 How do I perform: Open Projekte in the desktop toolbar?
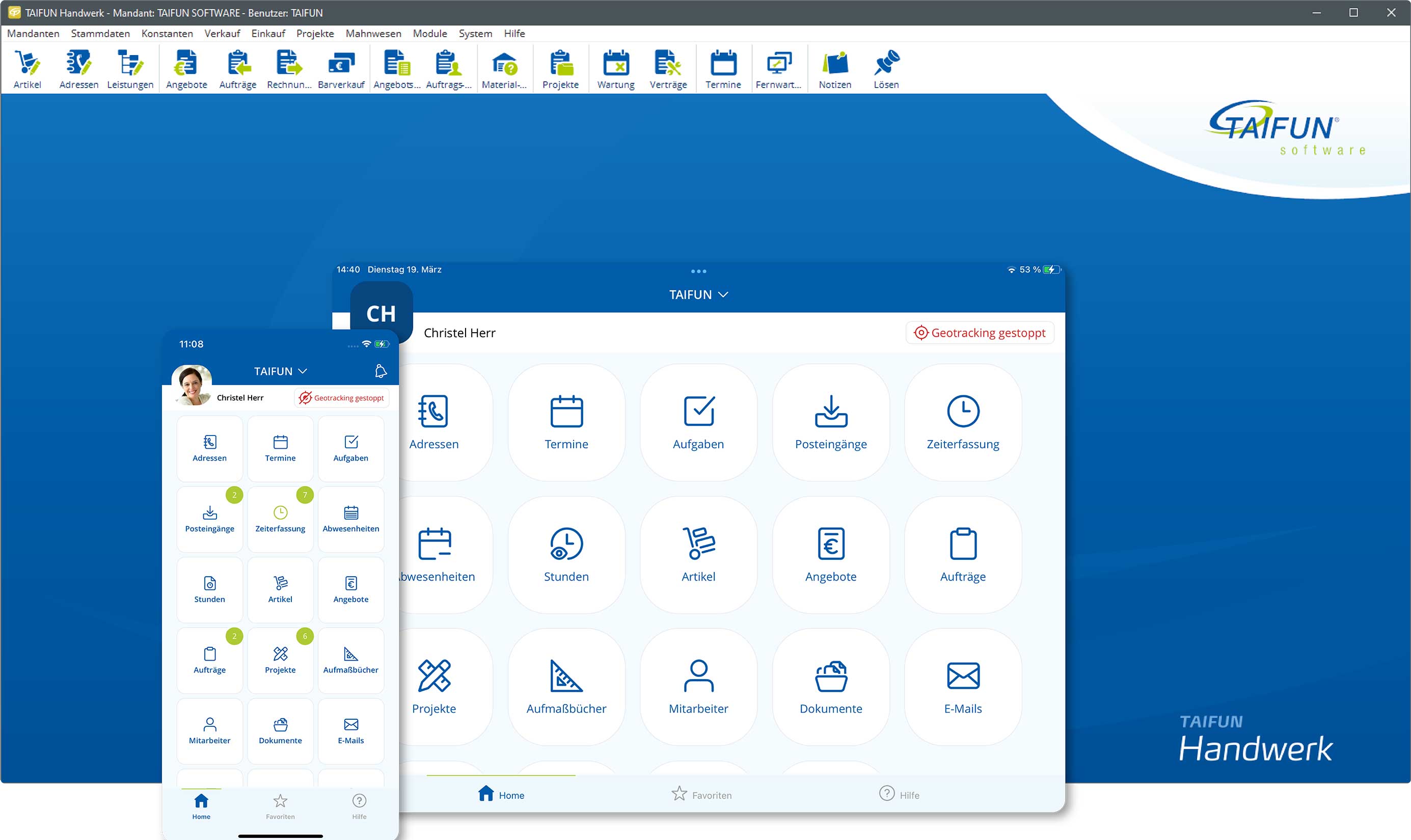click(560, 68)
